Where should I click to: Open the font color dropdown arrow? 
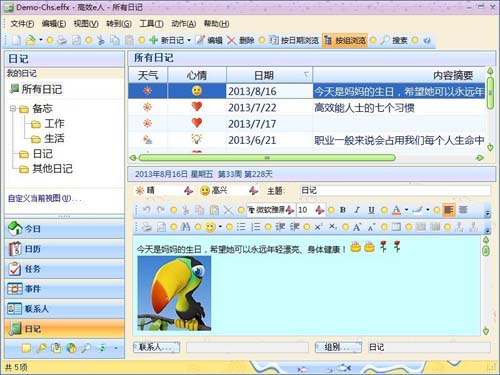[x=406, y=210]
